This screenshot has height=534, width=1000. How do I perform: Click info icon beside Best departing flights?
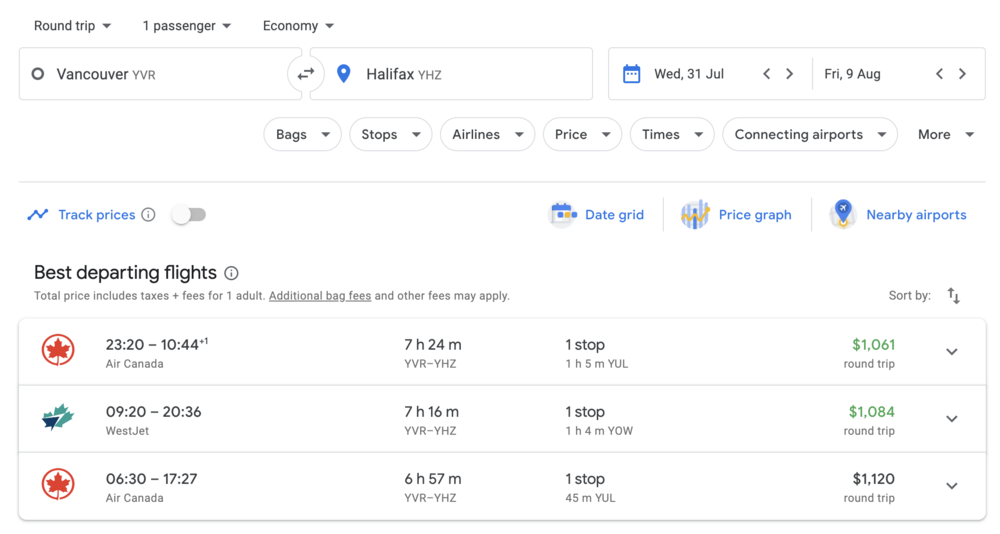point(231,273)
